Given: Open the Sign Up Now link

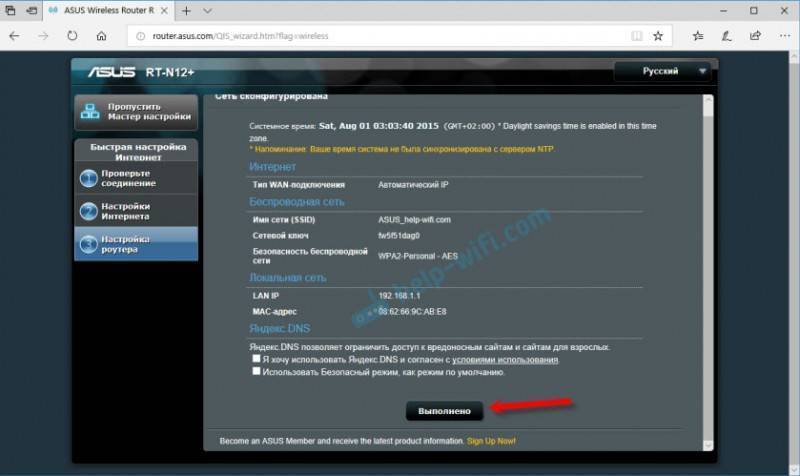Looking at the screenshot, I should [491, 441].
